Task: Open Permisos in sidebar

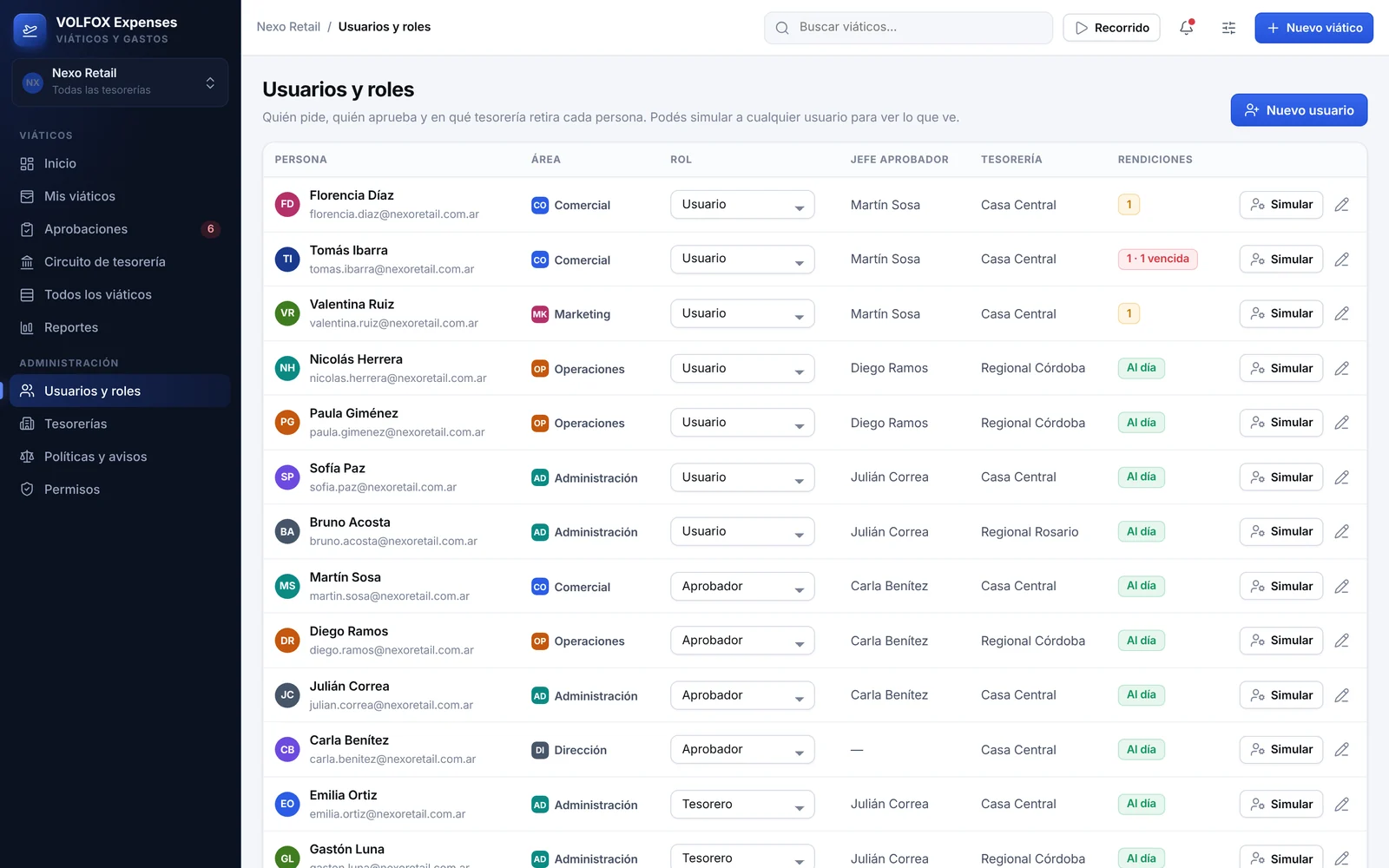Action: coord(120,490)
